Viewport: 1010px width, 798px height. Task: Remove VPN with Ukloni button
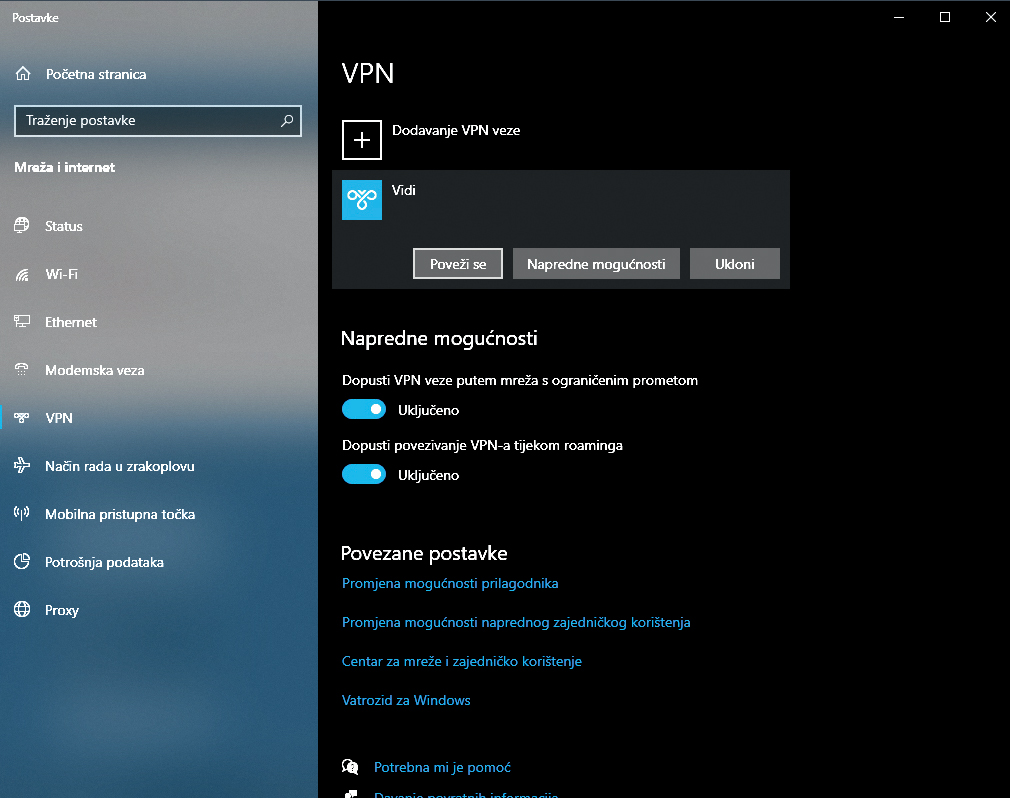734,264
